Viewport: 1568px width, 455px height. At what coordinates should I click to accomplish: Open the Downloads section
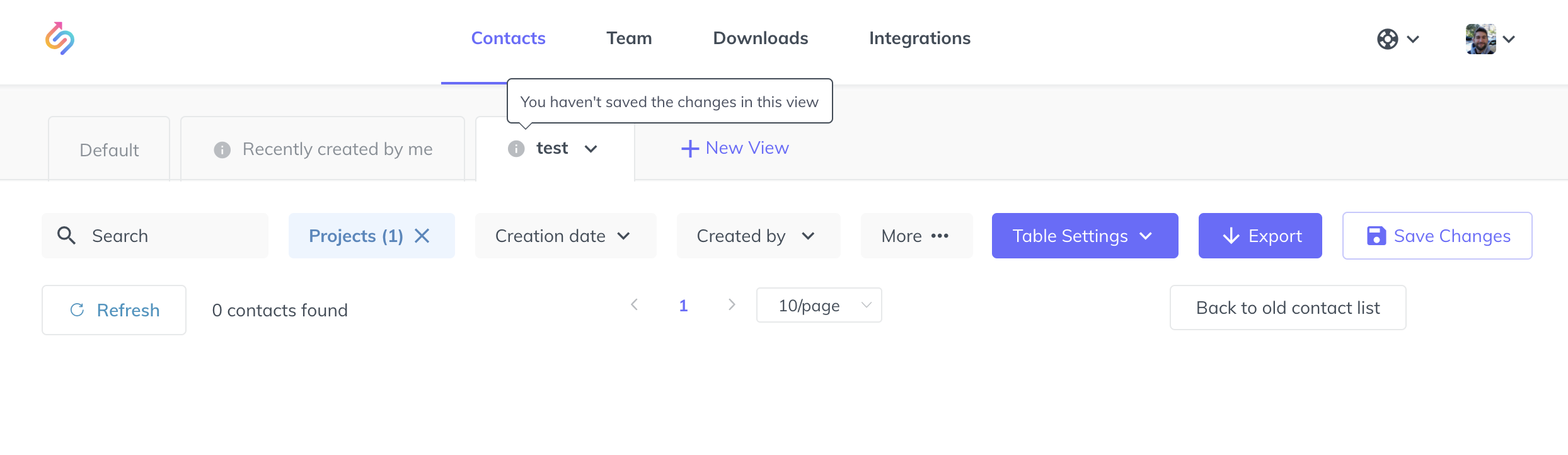coord(760,38)
